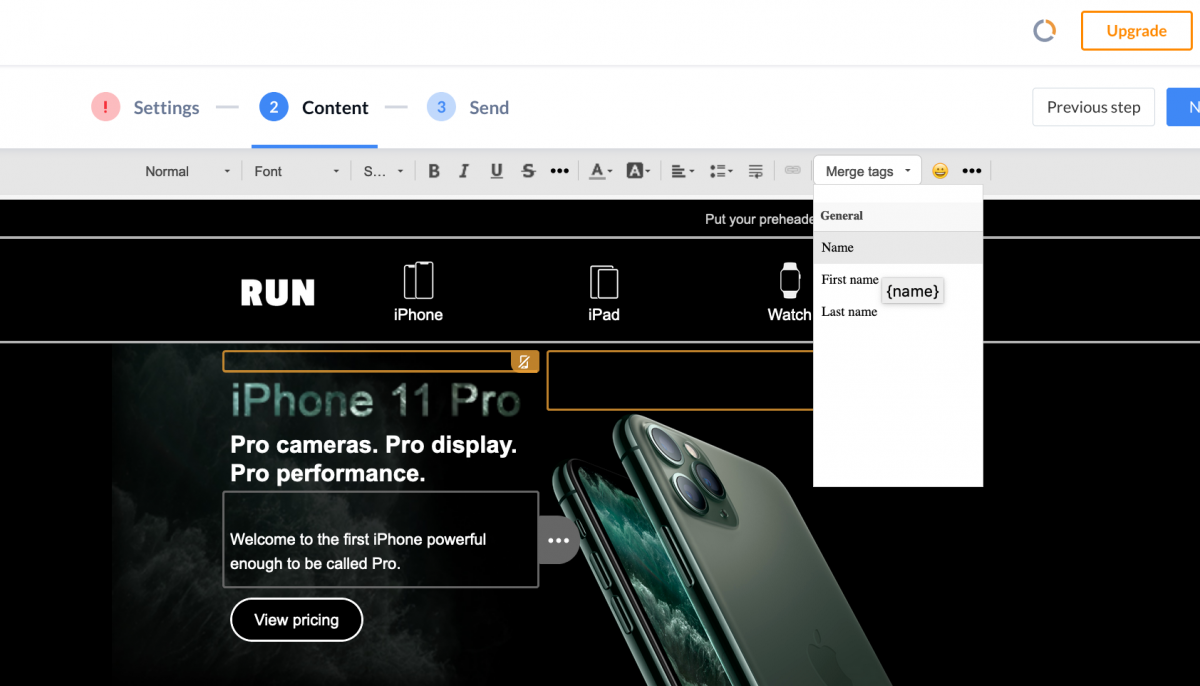Click the Previous step button
Image resolution: width=1200 pixels, height=686 pixels.
pyautogui.click(x=1093, y=107)
